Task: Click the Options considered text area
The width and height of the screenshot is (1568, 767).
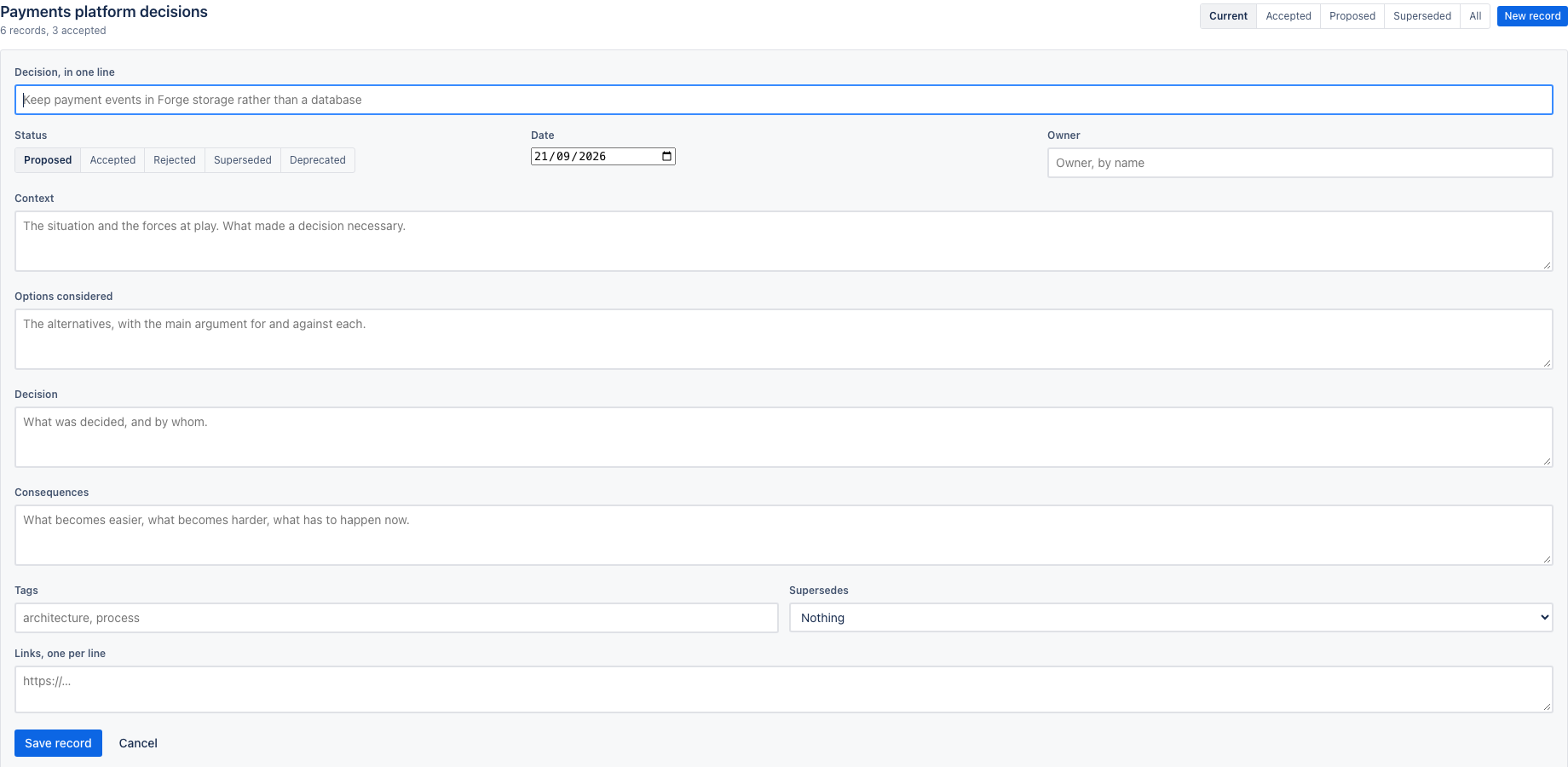Action: click(x=783, y=339)
